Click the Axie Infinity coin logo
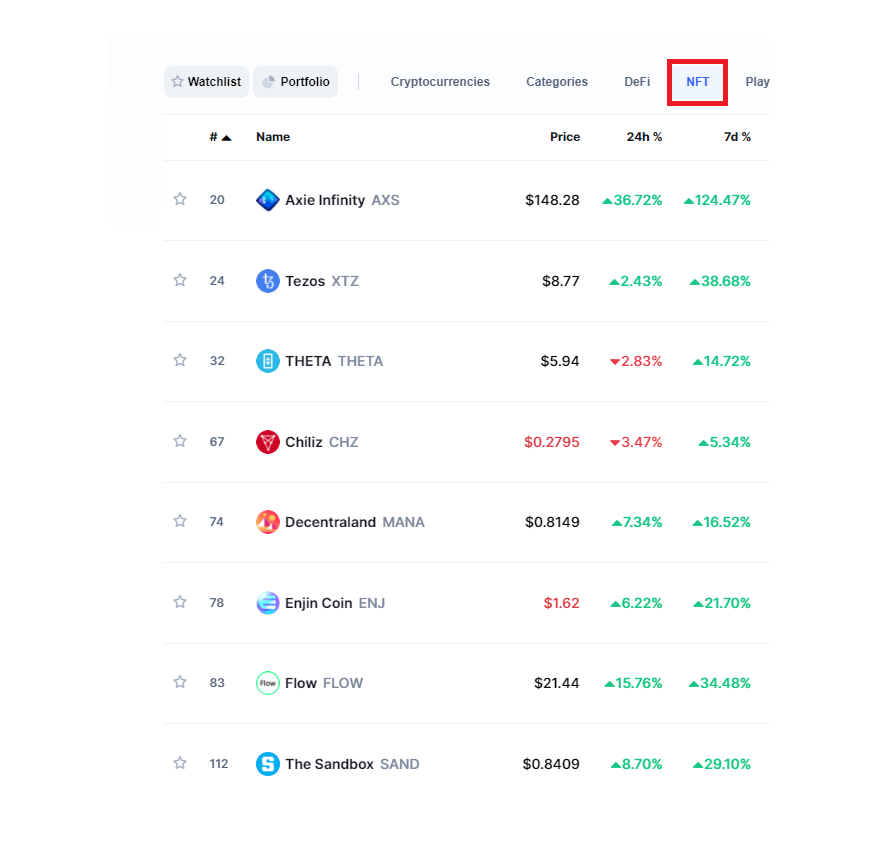The image size is (886, 850). tap(268, 200)
